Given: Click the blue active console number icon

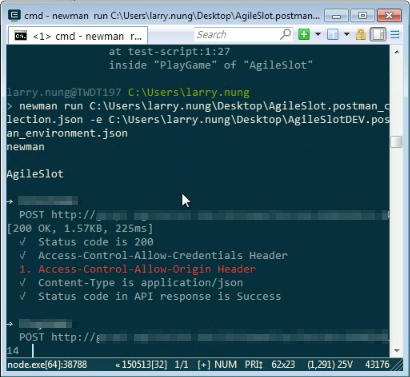Looking at the screenshot, I should [333, 34].
